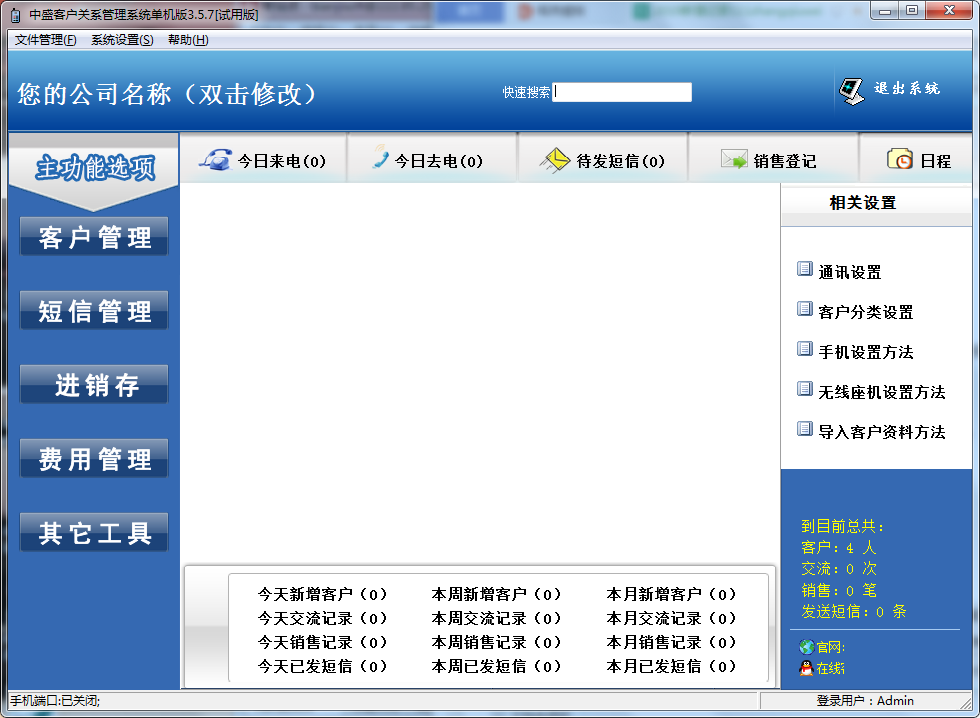
Task: Click the mail arrow icon for 销售登记
Action: coord(734,159)
